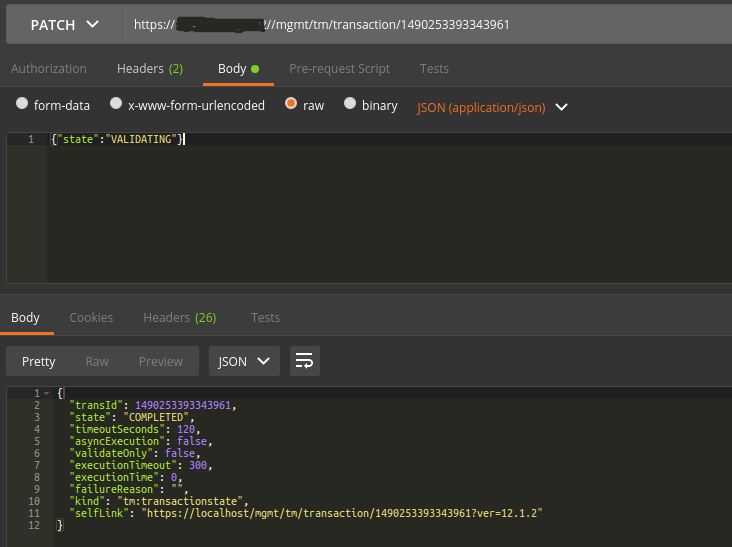Open the JSON (application/json) content type dropdown

tap(492, 106)
